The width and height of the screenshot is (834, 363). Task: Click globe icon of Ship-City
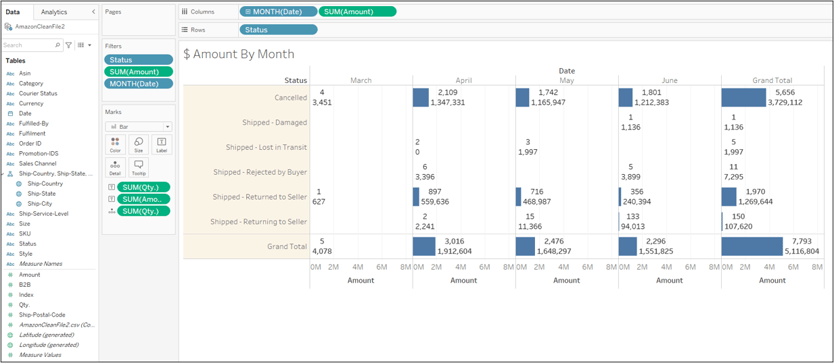point(19,204)
